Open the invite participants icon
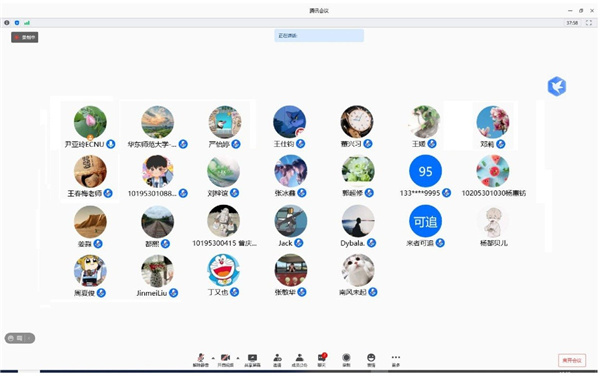 277,360
